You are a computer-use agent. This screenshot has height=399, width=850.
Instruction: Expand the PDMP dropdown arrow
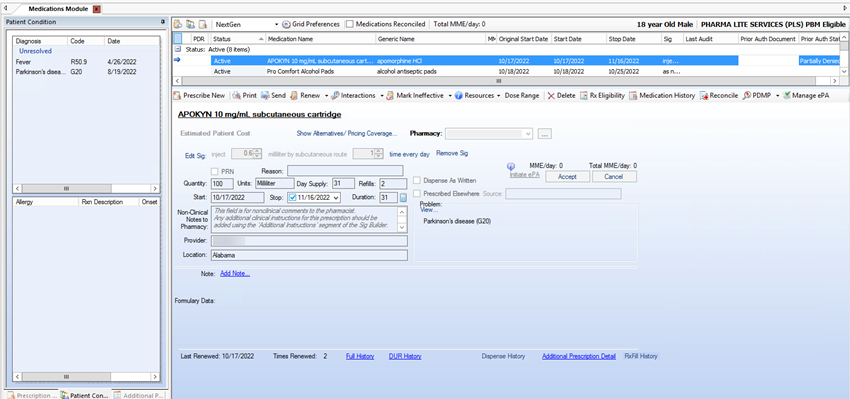(777, 95)
